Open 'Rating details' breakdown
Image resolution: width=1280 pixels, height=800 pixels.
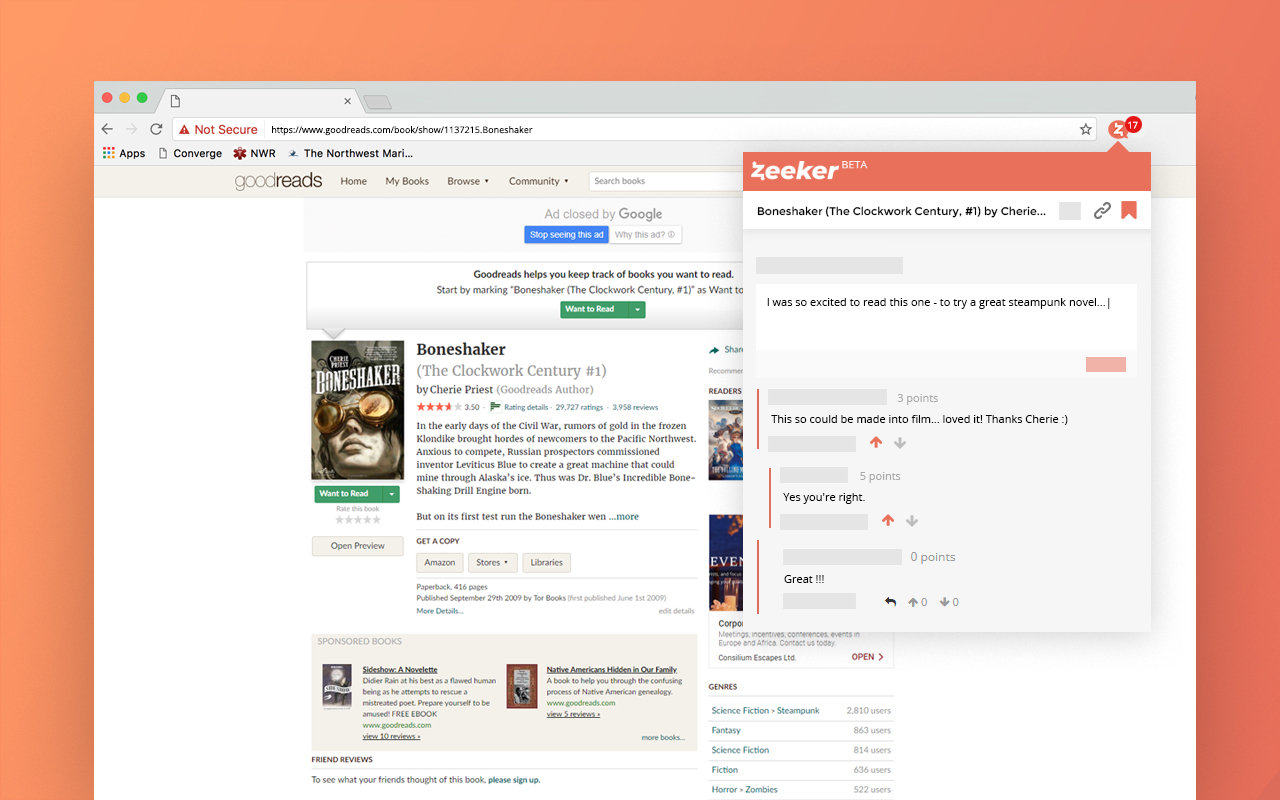pyautogui.click(x=526, y=407)
